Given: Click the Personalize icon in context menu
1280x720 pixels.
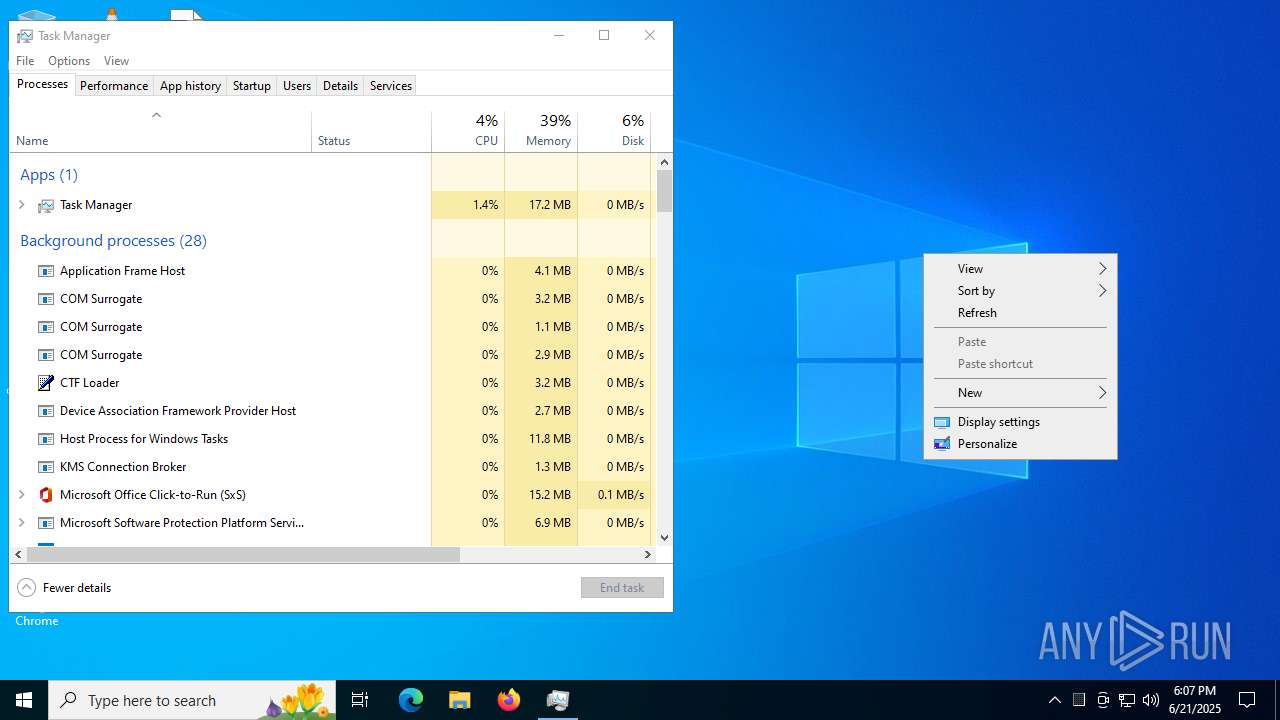Looking at the screenshot, I should click(942, 444).
